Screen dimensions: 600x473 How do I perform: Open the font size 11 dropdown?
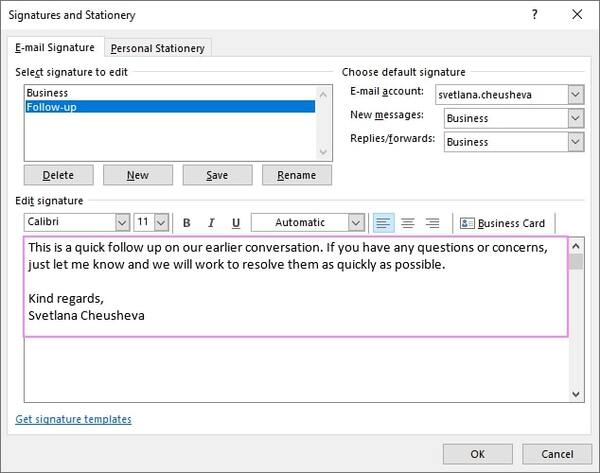coord(161,223)
